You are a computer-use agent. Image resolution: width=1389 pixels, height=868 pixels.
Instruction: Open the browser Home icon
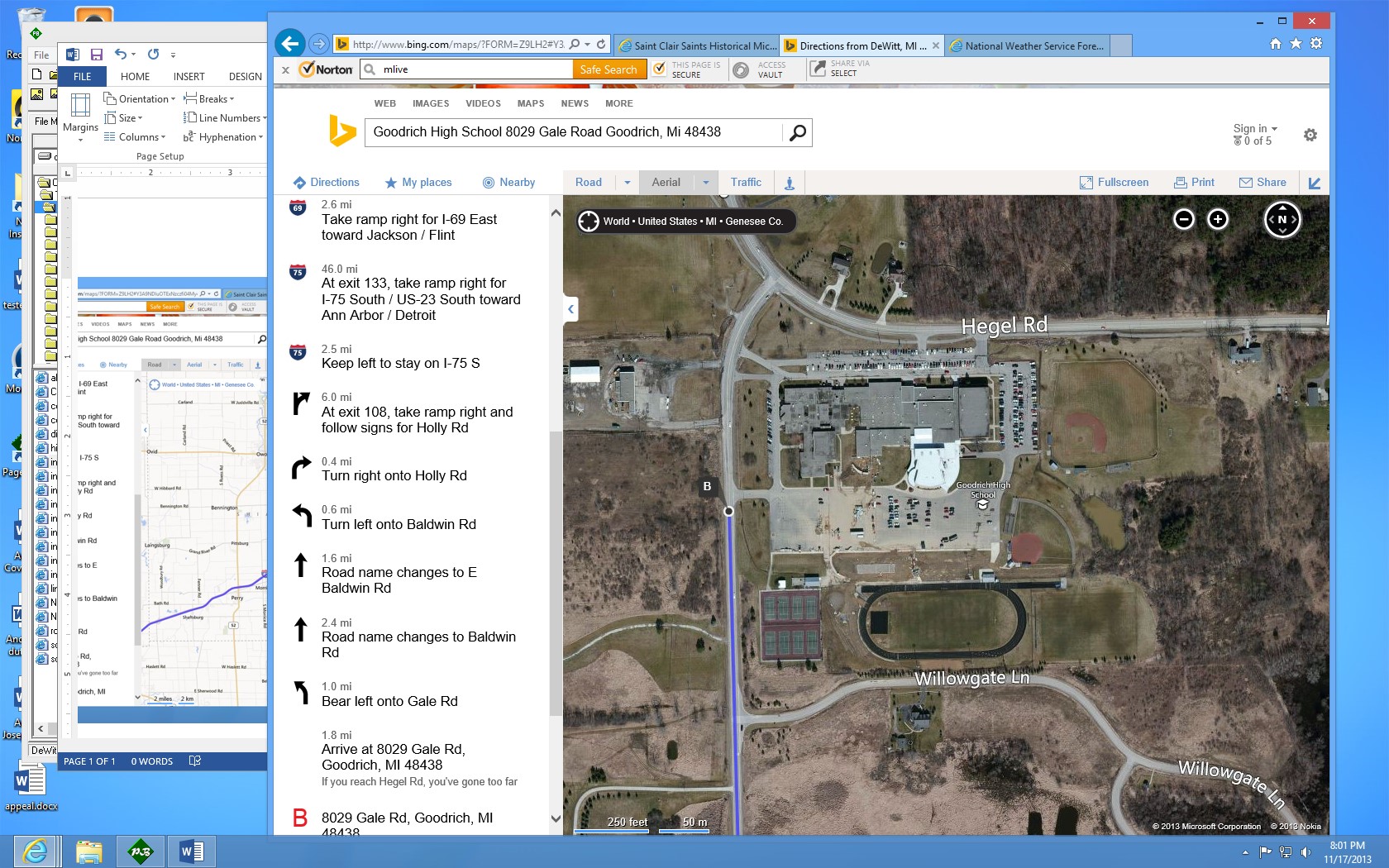[x=1276, y=43]
